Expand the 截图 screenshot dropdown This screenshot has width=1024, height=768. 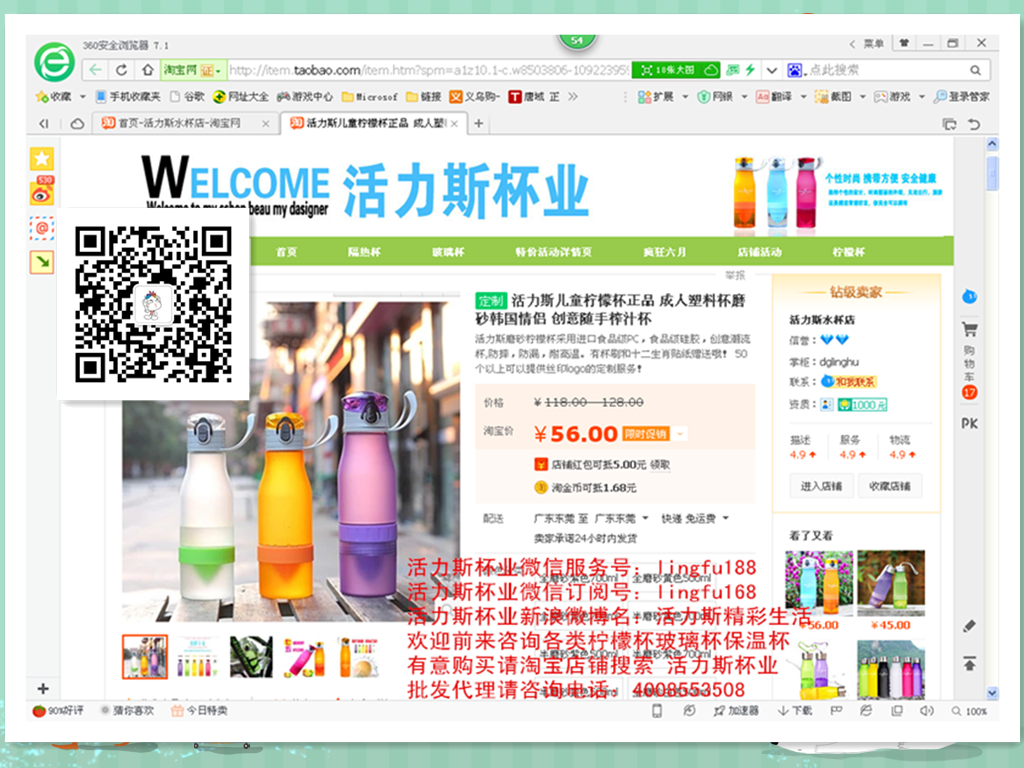pos(863,97)
